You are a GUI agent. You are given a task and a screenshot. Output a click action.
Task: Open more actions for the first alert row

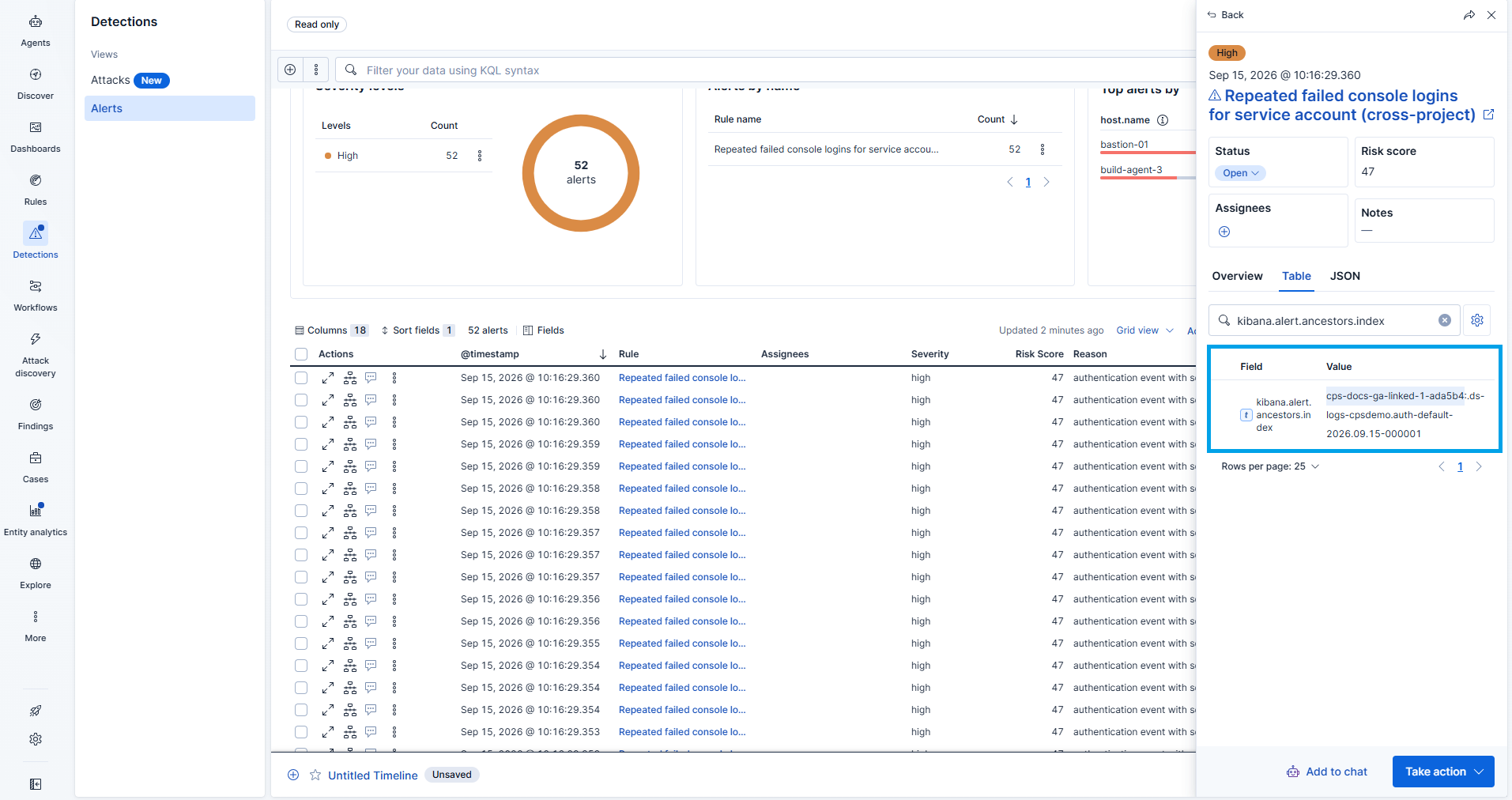pos(394,378)
